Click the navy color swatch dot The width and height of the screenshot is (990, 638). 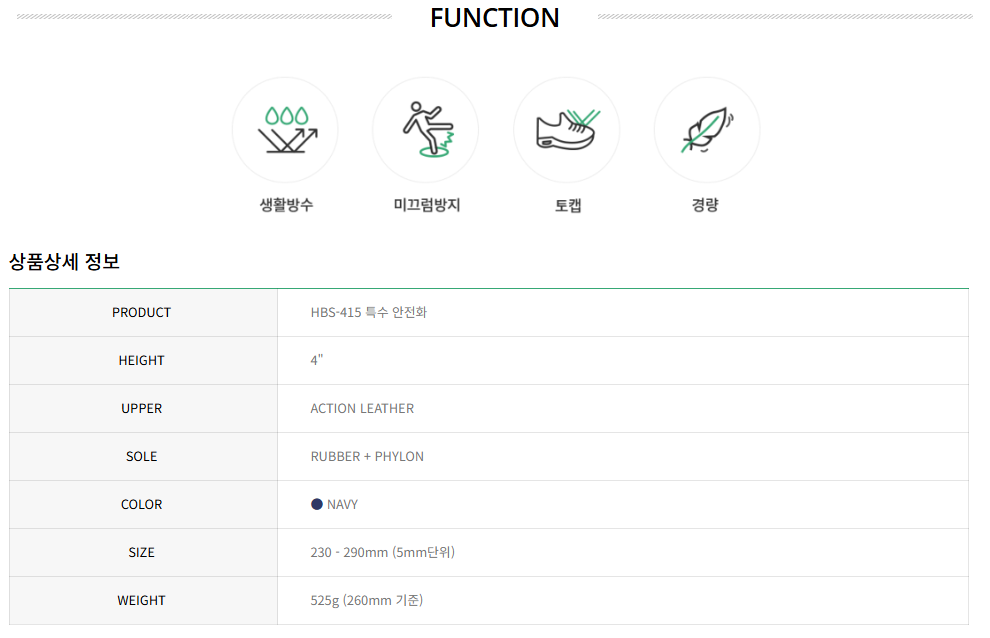pos(317,504)
